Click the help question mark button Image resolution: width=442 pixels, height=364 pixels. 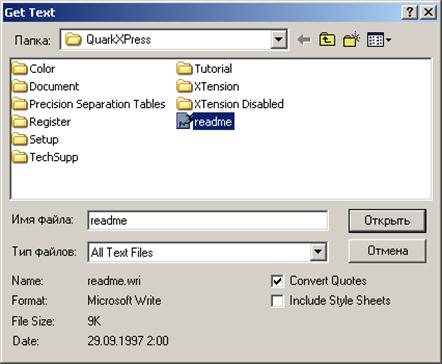(410, 12)
